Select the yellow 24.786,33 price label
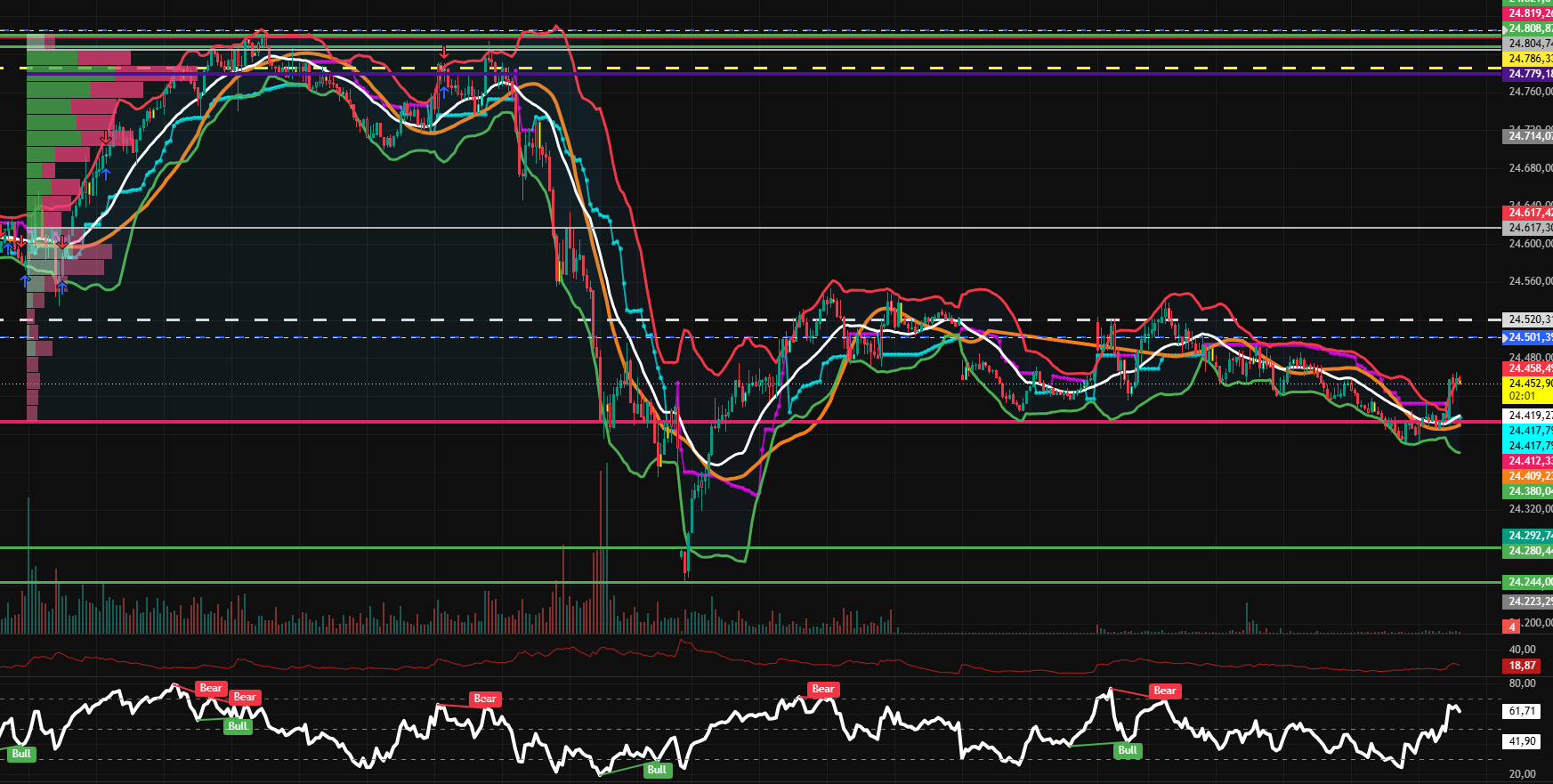This screenshot has width=1553, height=784. coord(1528,59)
